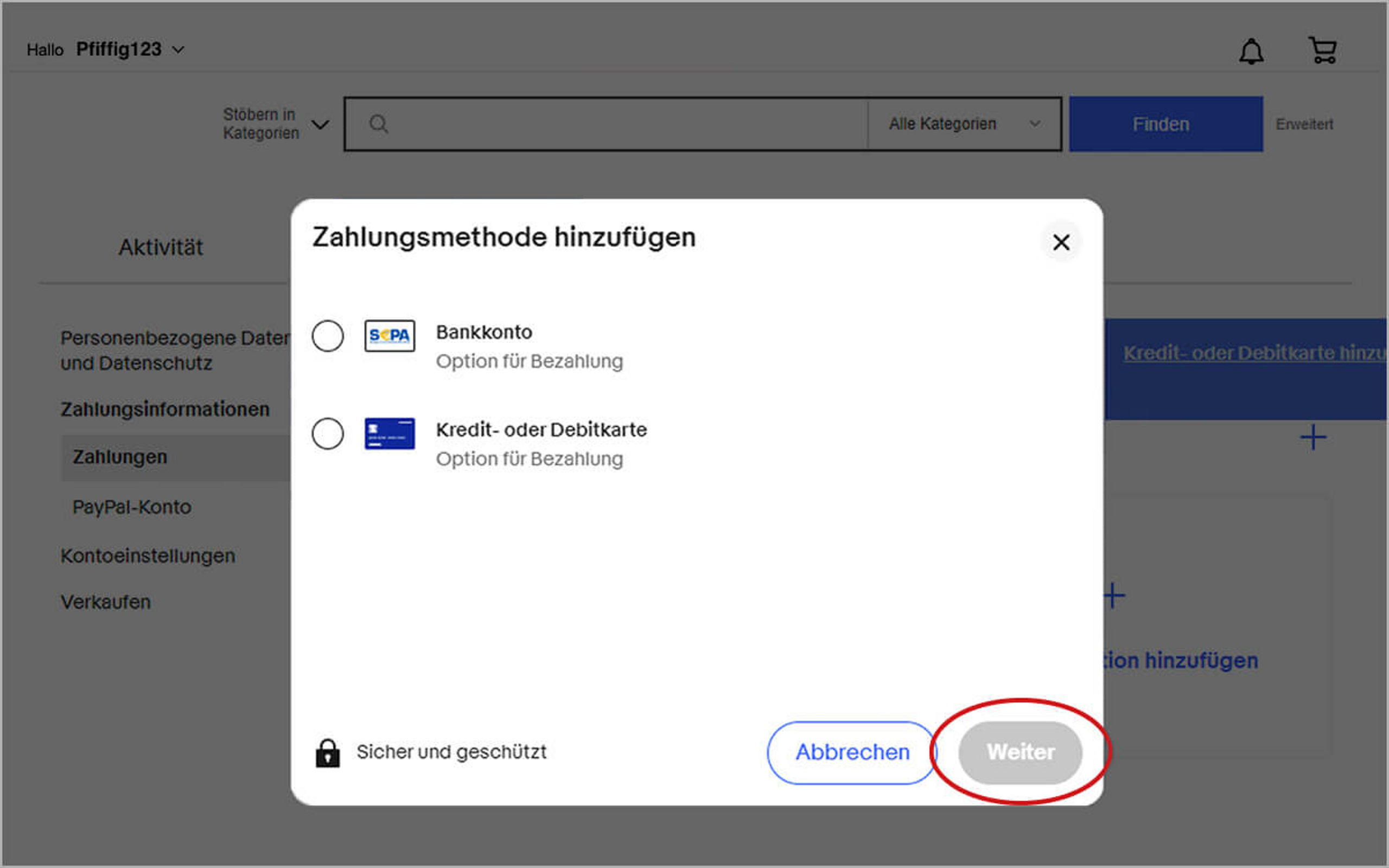Click the blue credit card icon
This screenshot has height=868, width=1389.
[389, 433]
